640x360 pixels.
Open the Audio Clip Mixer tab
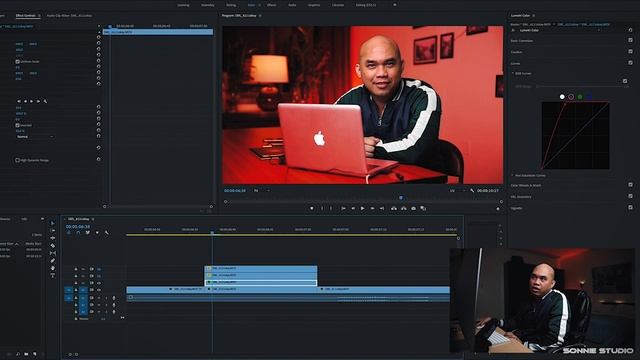coord(69,16)
